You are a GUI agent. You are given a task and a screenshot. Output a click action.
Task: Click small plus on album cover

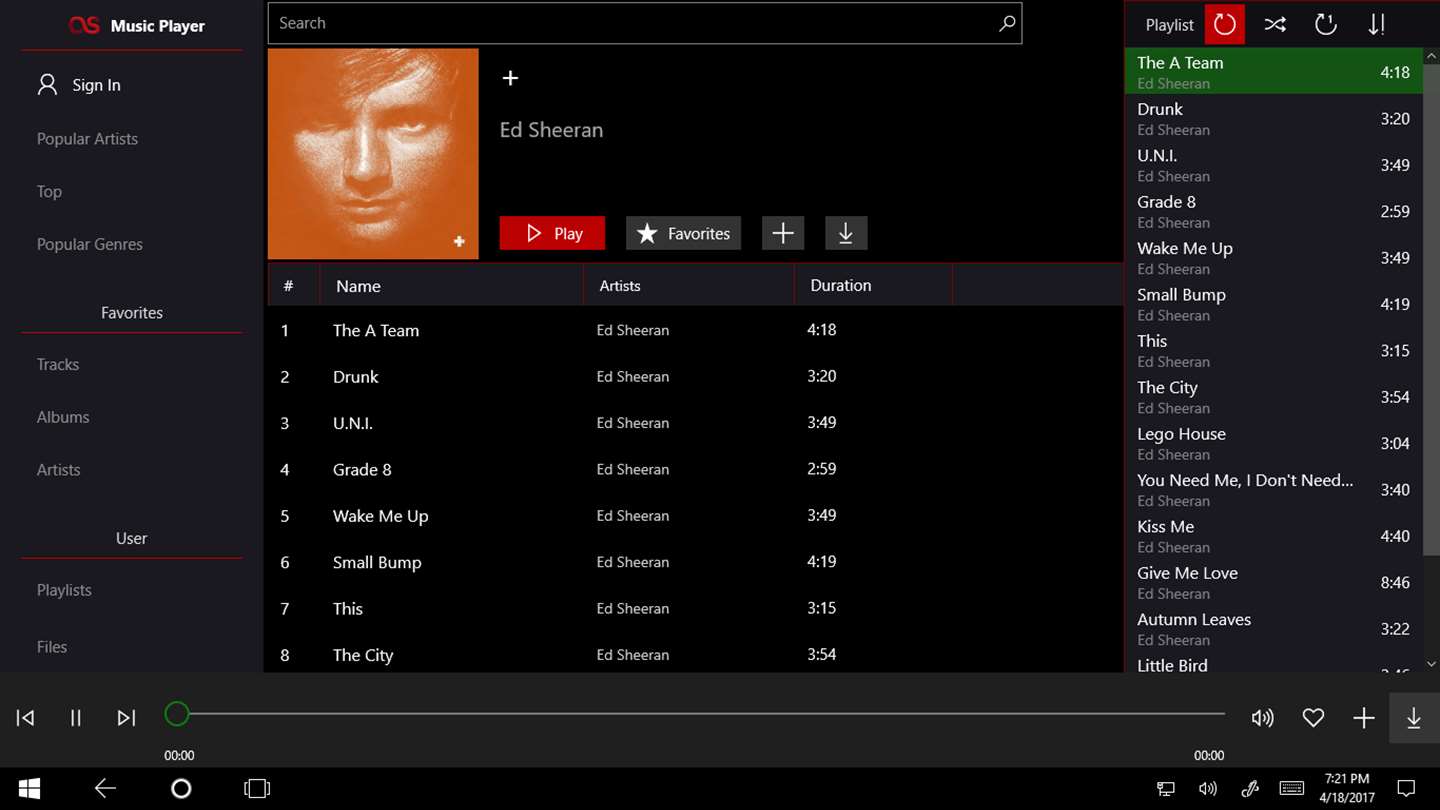[x=459, y=241]
